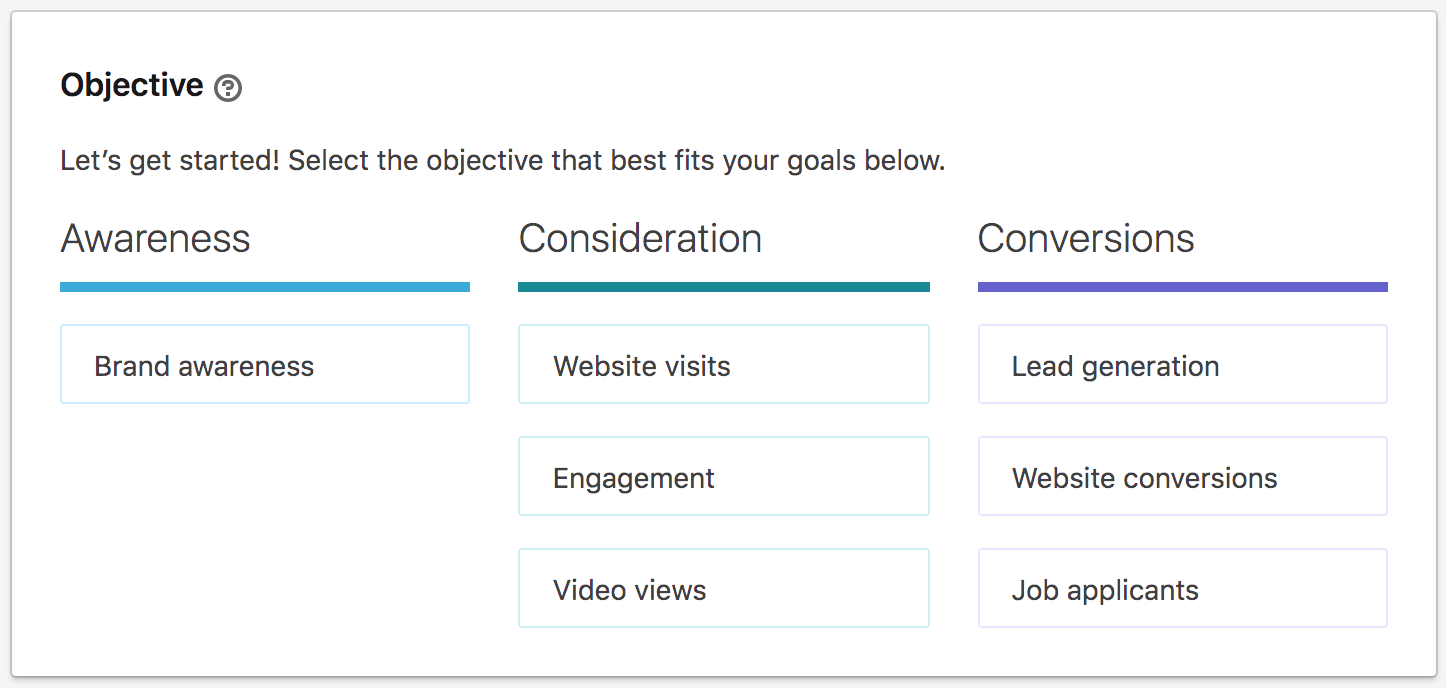Click the Awareness column heading
This screenshot has width=1446, height=688.
[x=155, y=239]
